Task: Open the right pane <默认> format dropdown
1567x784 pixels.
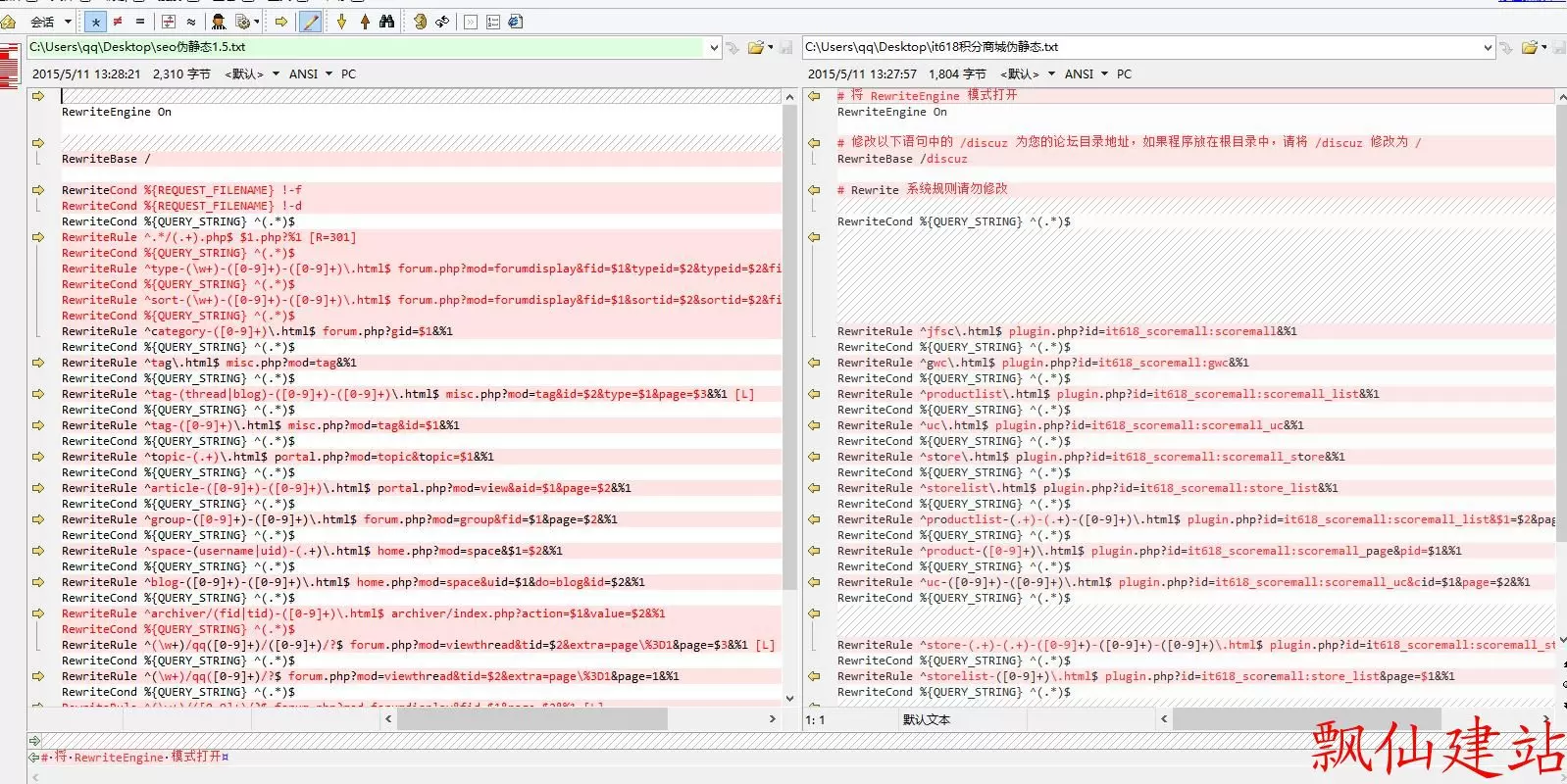Action: pos(1028,74)
